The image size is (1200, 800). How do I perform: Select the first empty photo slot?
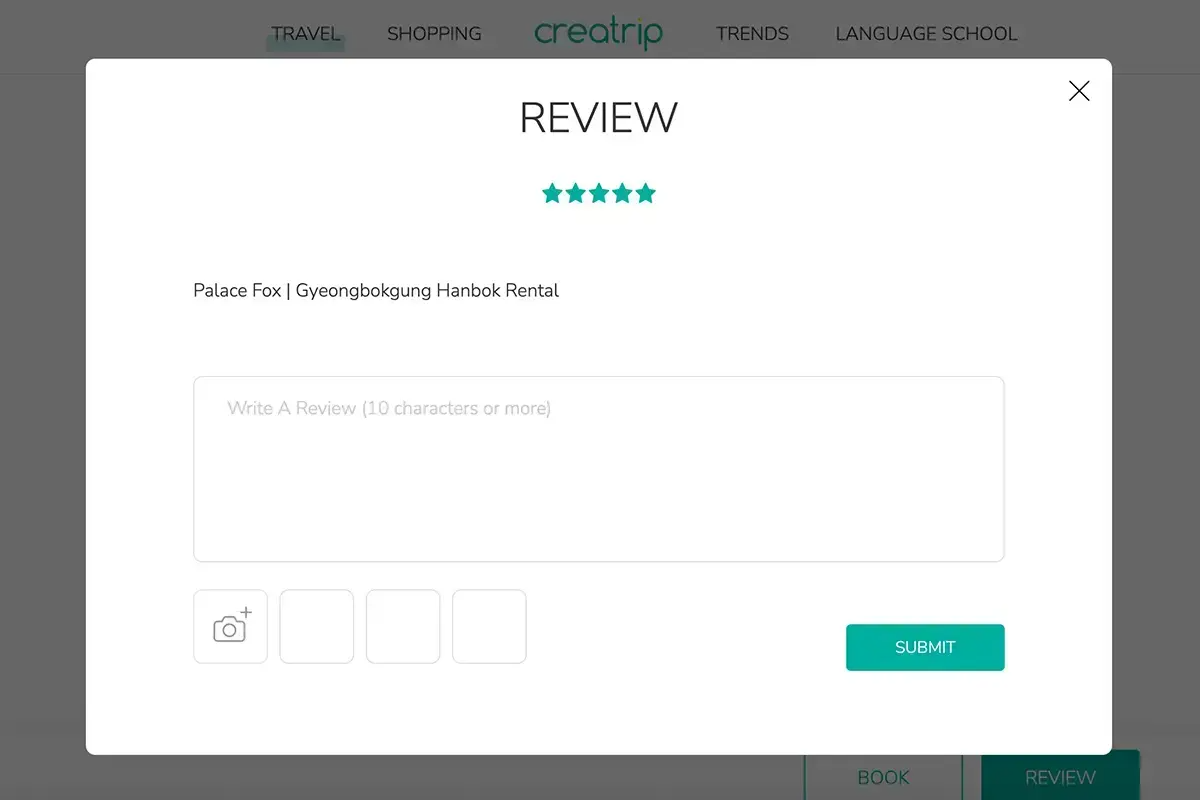click(x=317, y=626)
